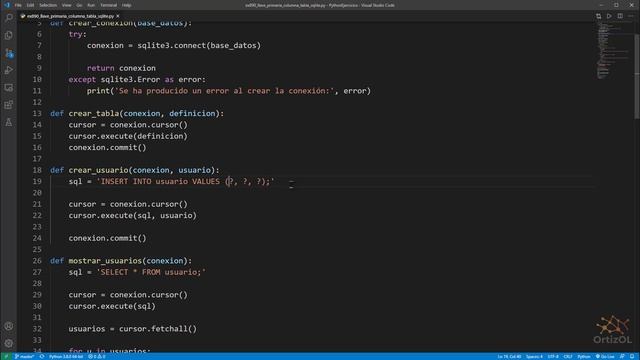Open Run and Debug view
The width and height of the screenshot is (640, 360).
[9, 70]
